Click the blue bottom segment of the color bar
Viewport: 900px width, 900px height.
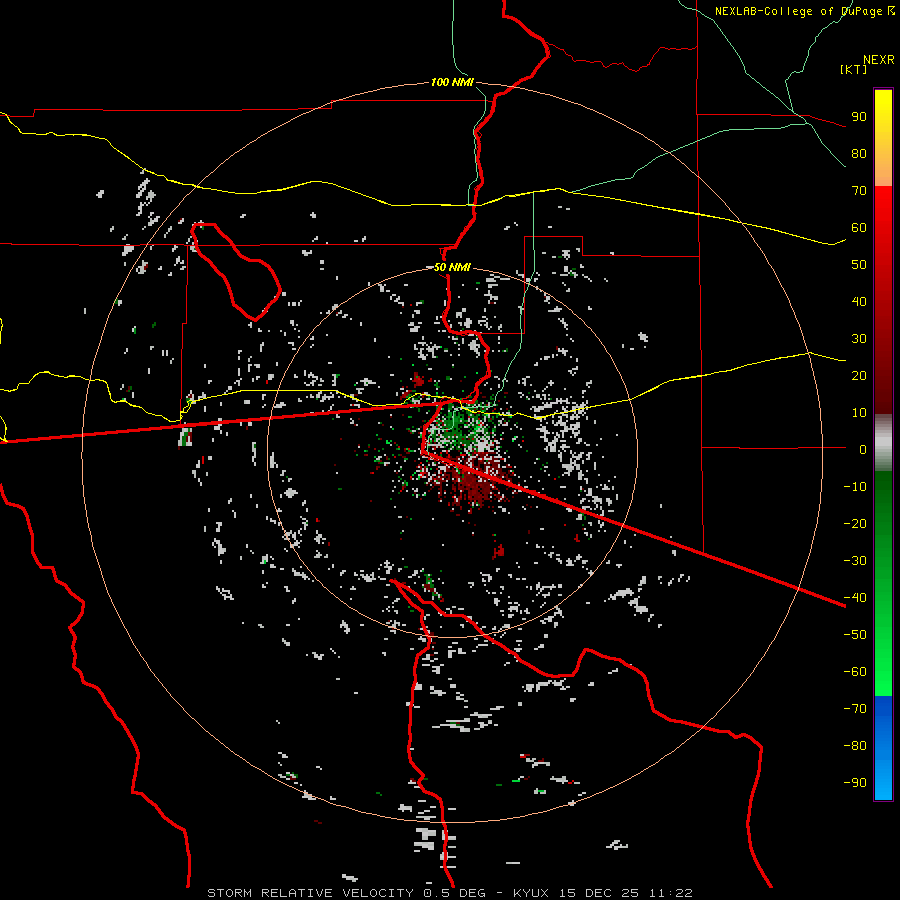click(883, 748)
